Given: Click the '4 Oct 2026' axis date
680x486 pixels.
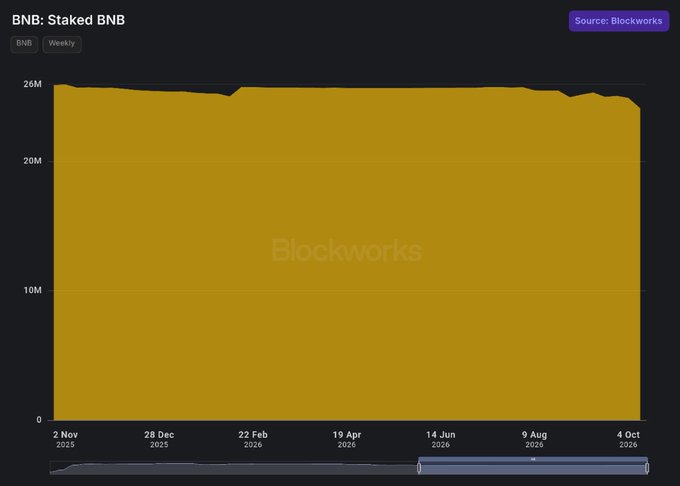Looking at the screenshot, I should click(628, 439).
